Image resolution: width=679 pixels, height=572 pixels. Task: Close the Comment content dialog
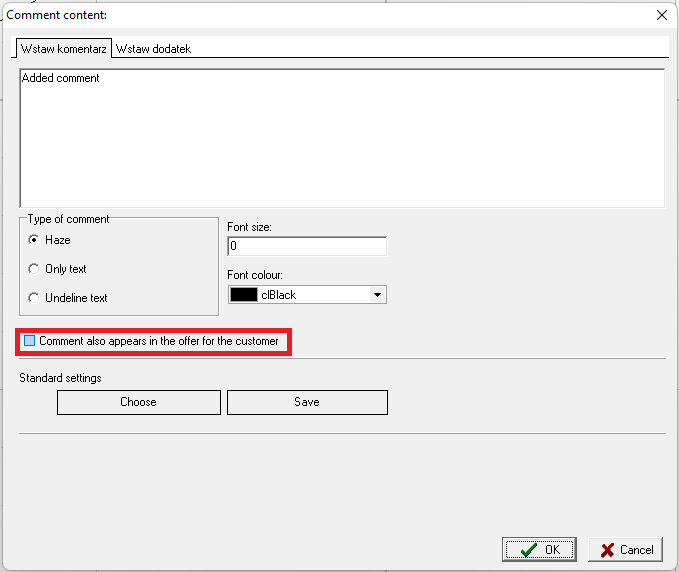[661, 15]
